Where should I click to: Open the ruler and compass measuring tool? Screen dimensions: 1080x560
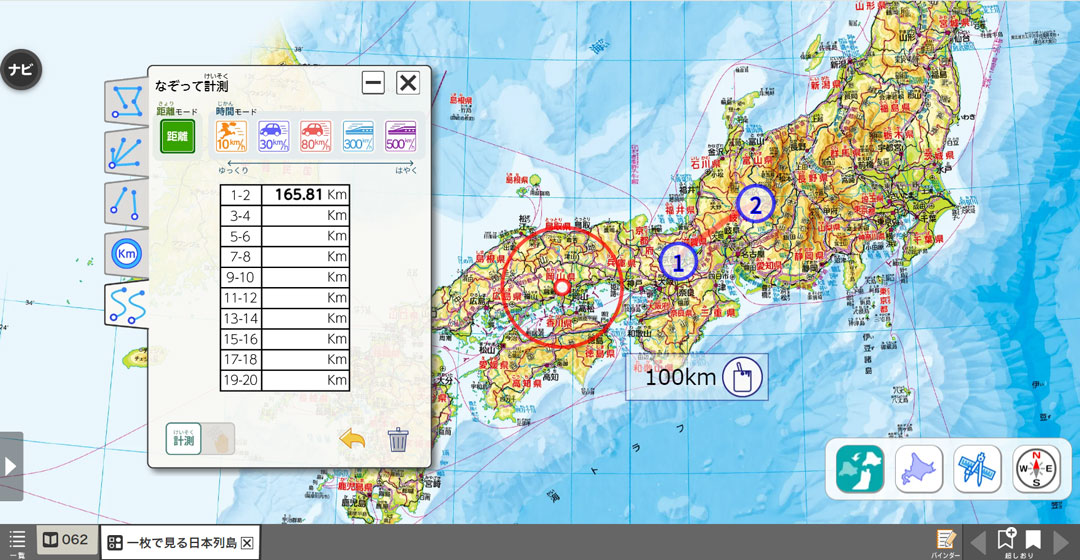(977, 468)
